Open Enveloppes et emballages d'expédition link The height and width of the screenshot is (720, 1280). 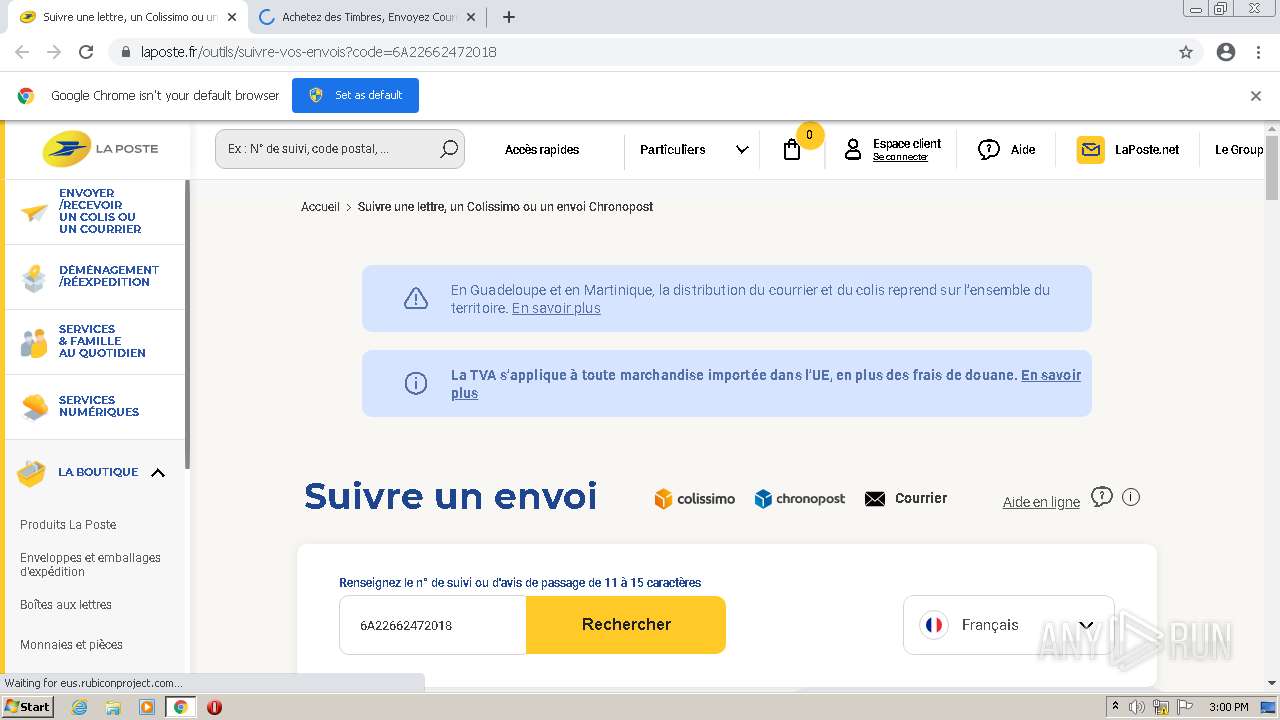[90, 565]
